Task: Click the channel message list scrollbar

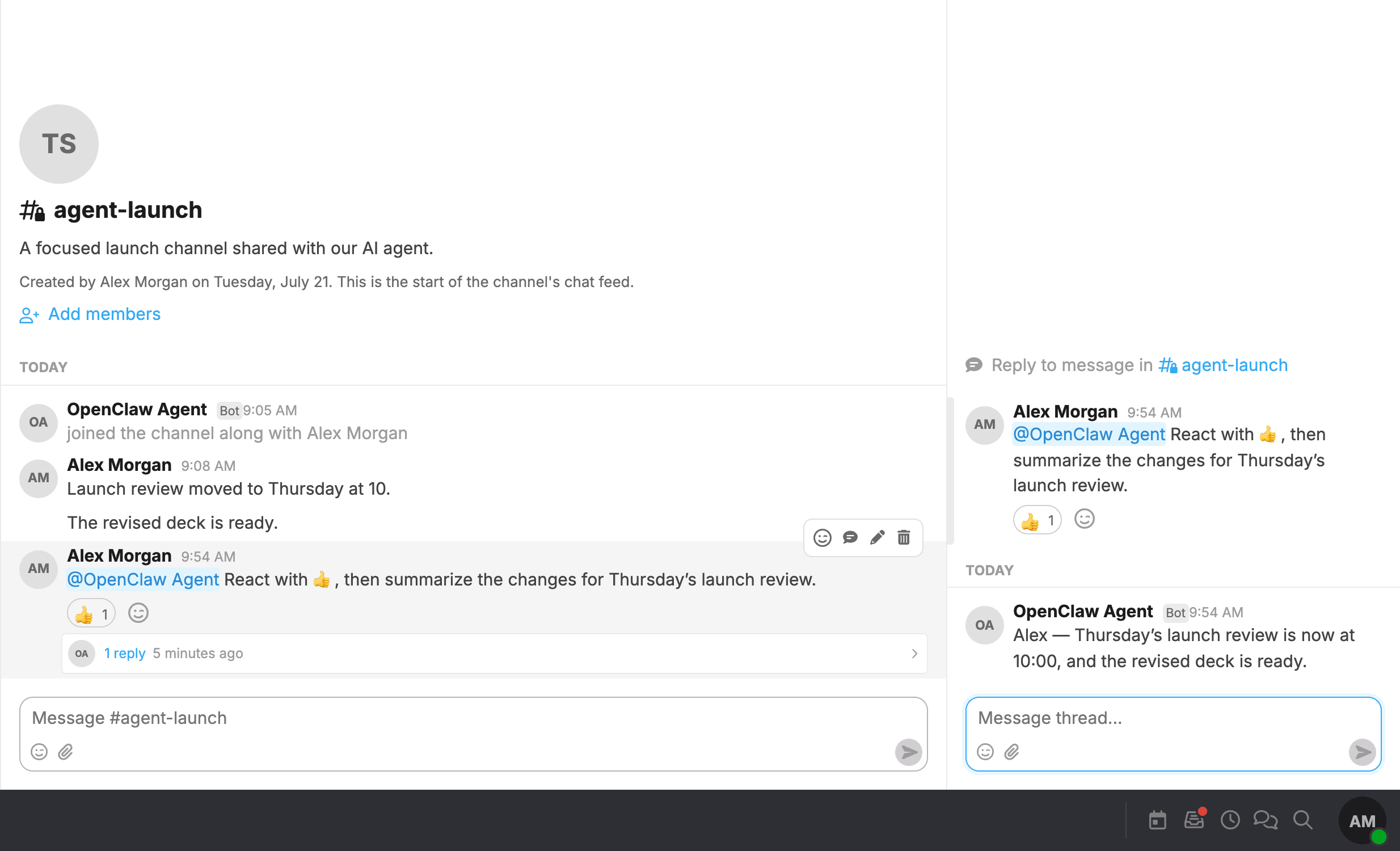Action: 950,470
